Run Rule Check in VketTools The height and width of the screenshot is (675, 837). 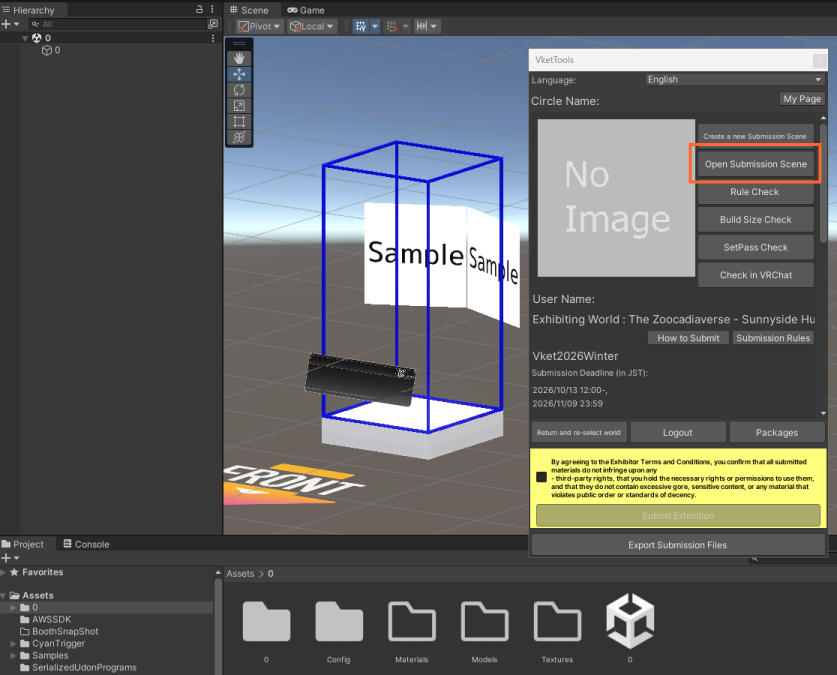(755, 192)
